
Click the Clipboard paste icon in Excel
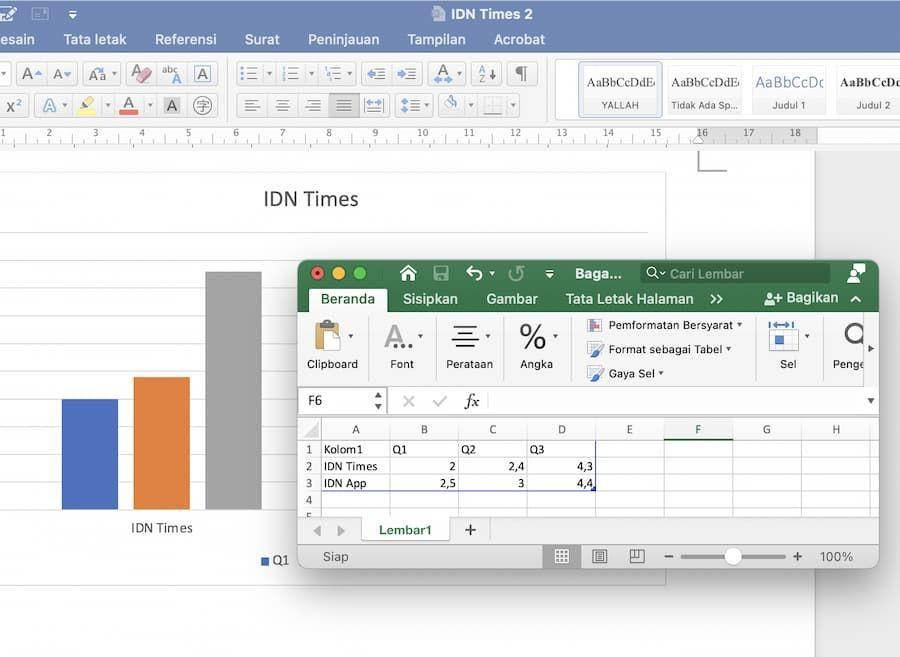[x=328, y=336]
